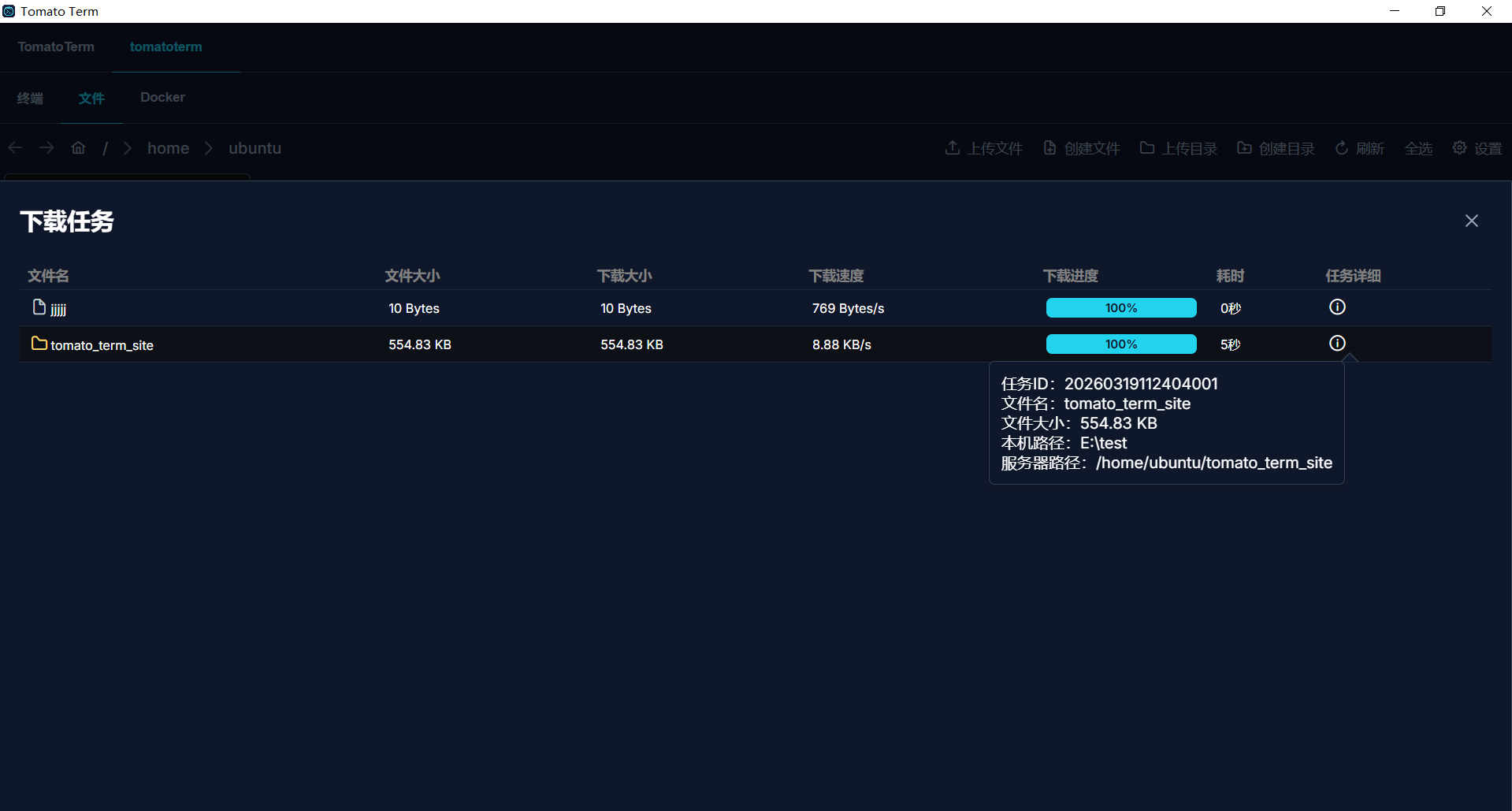Go forward with the right arrow icon
The image size is (1512, 811).
pos(46,148)
